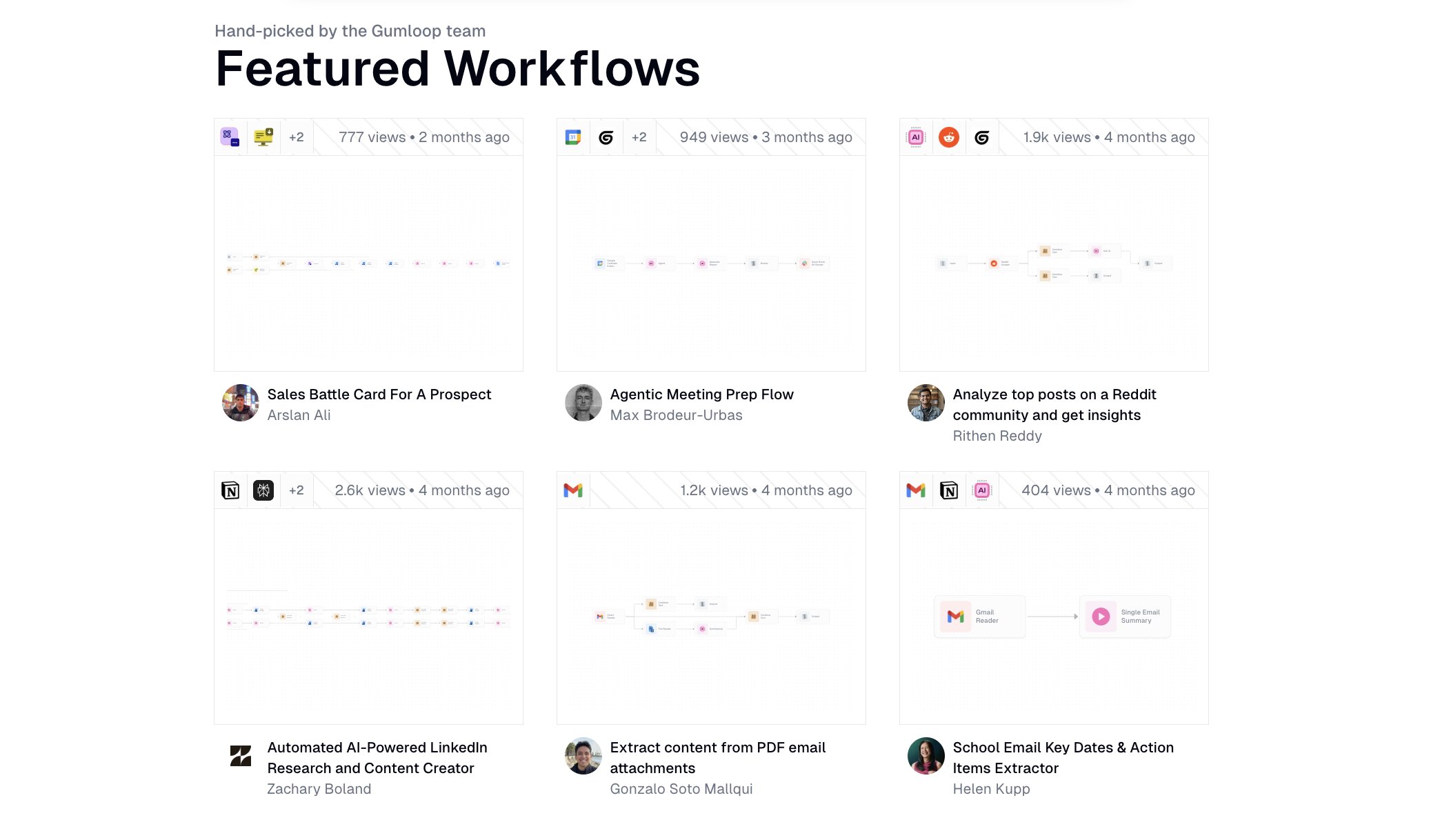Screen dimensions: 1429x840
Task: Expand the +2 badge on Agentic Meeting Prep Flow
Action: tap(639, 137)
